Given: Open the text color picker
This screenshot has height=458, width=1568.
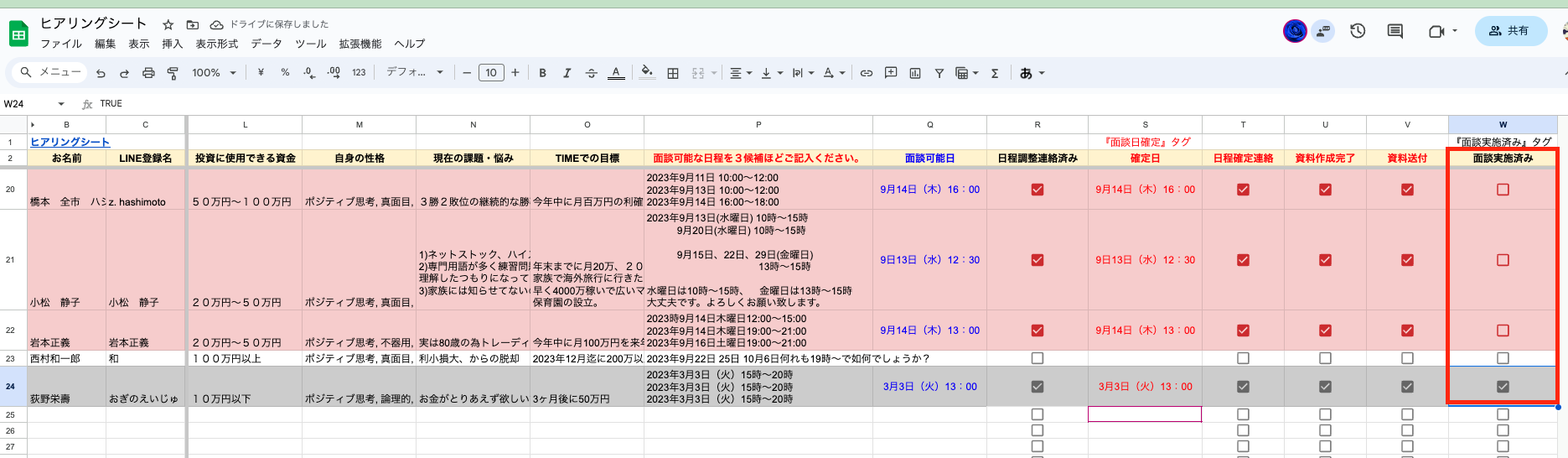Looking at the screenshot, I should click(616, 73).
